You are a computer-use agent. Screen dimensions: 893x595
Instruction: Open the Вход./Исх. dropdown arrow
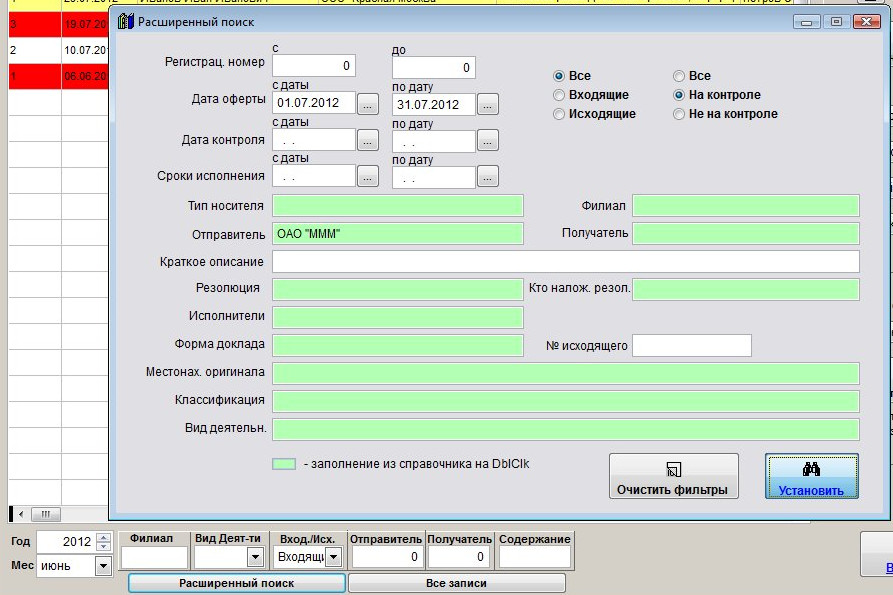coord(334,557)
